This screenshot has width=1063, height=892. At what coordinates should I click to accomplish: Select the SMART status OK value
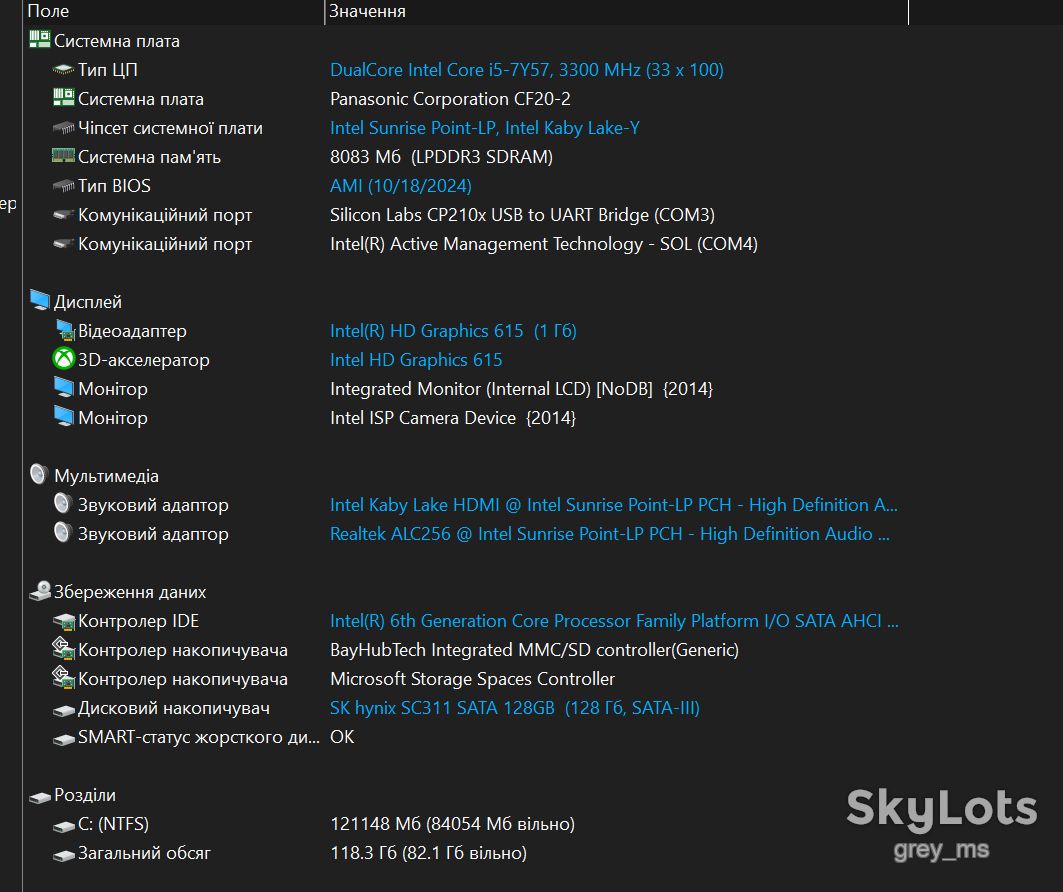[342, 737]
